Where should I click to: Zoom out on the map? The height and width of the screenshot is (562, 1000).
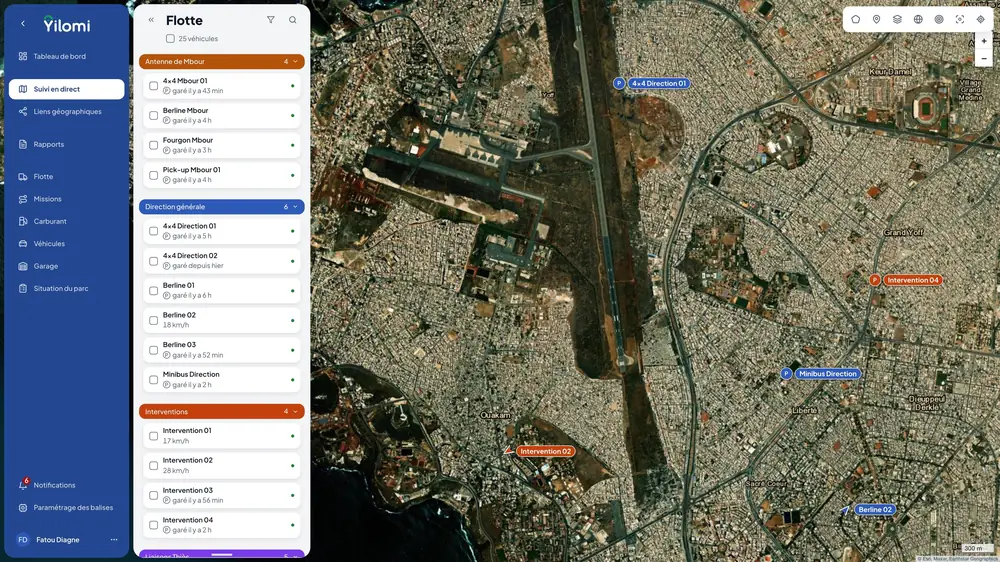pyautogui.click(x=984, y=59)
